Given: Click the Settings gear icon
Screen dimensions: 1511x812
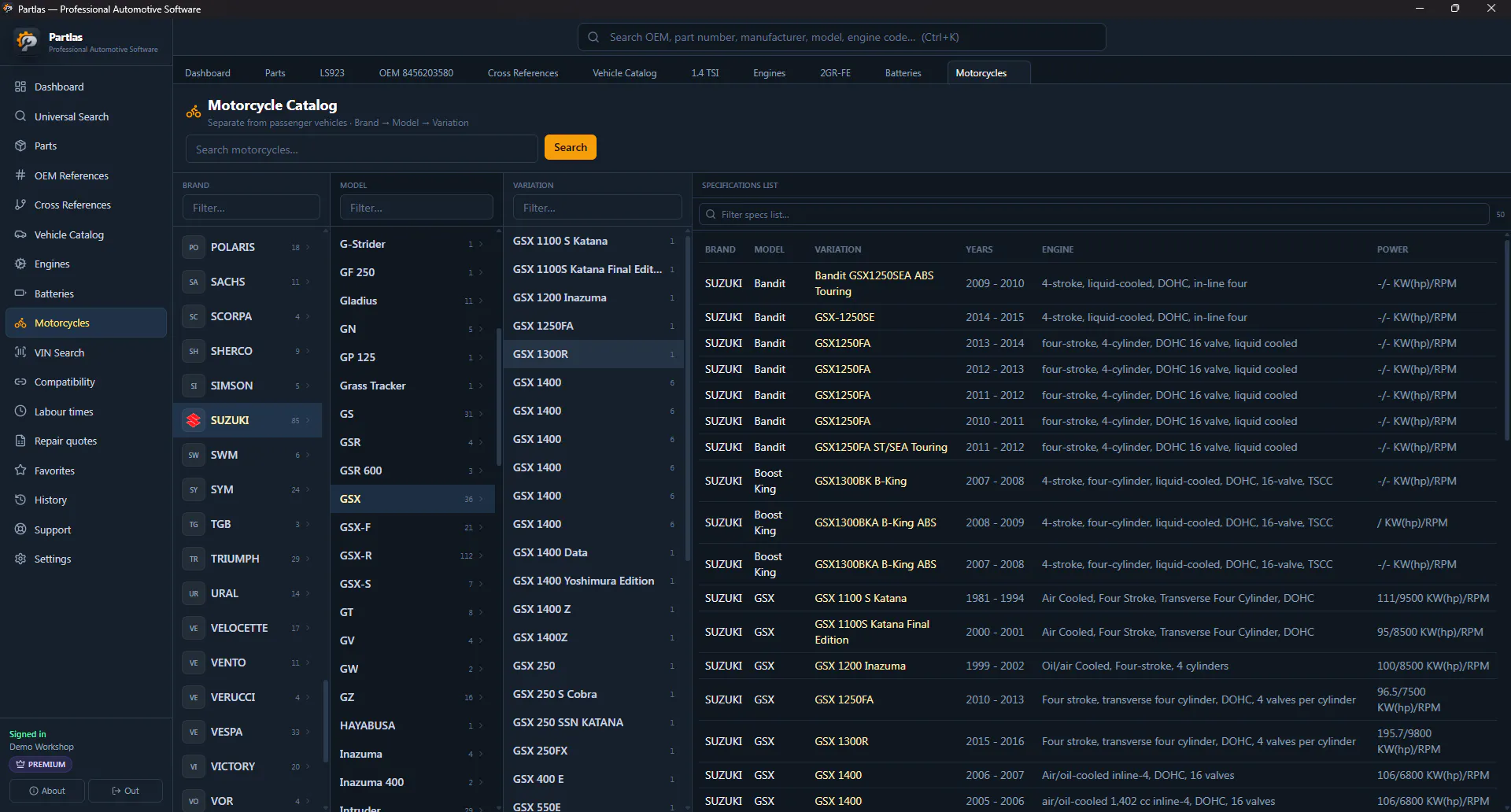Looking at the screenshot, I should [20, 559].
